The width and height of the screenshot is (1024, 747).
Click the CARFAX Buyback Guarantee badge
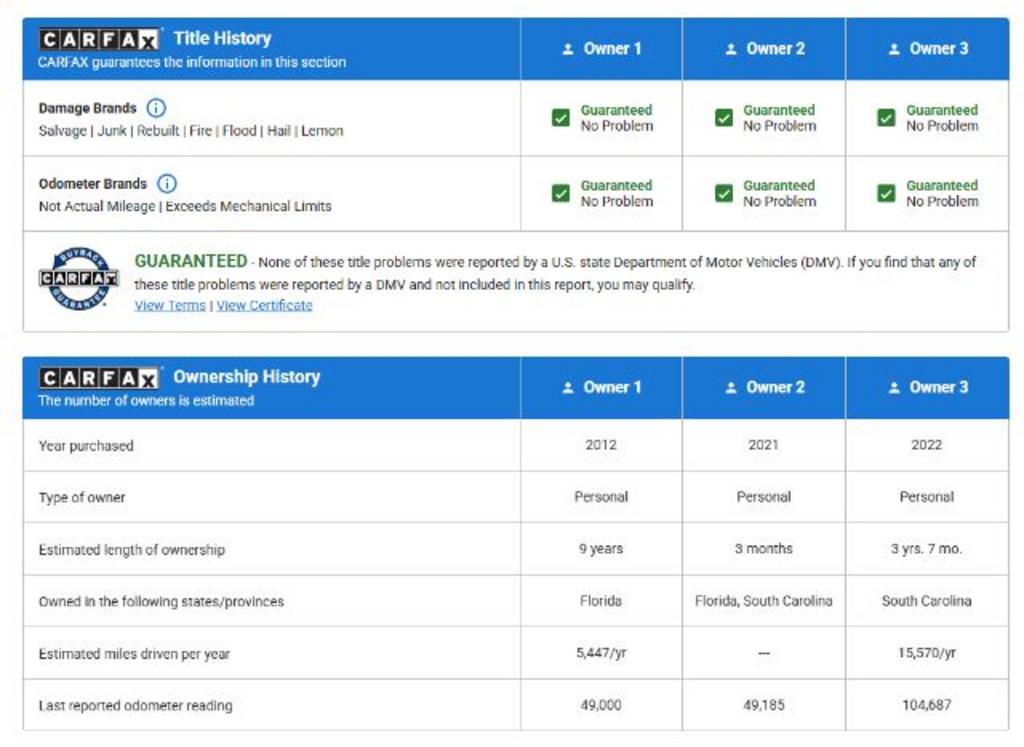click(x=78, y=279)
